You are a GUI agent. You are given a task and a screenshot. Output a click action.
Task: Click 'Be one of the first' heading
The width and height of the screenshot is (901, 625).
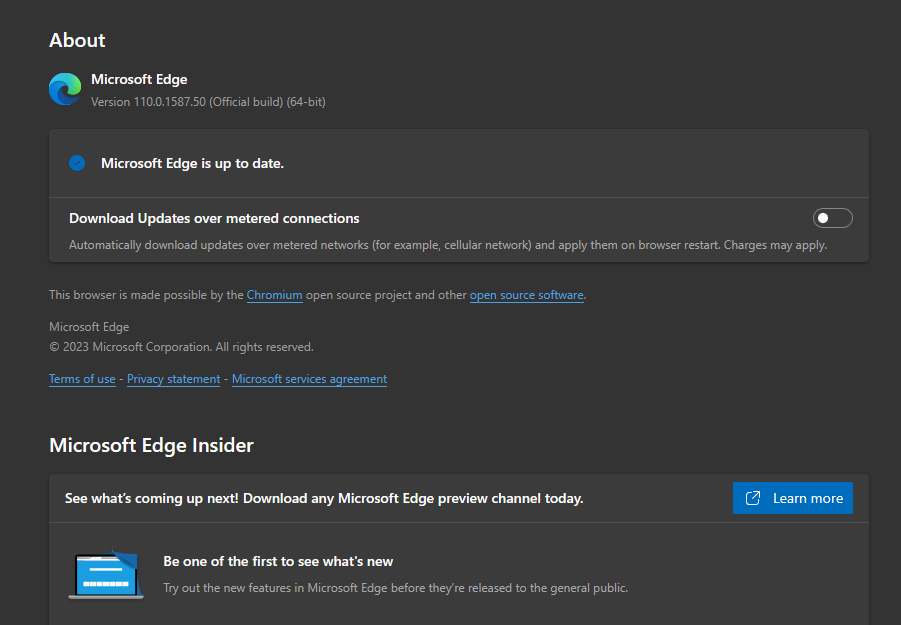[x=278, y=561]
